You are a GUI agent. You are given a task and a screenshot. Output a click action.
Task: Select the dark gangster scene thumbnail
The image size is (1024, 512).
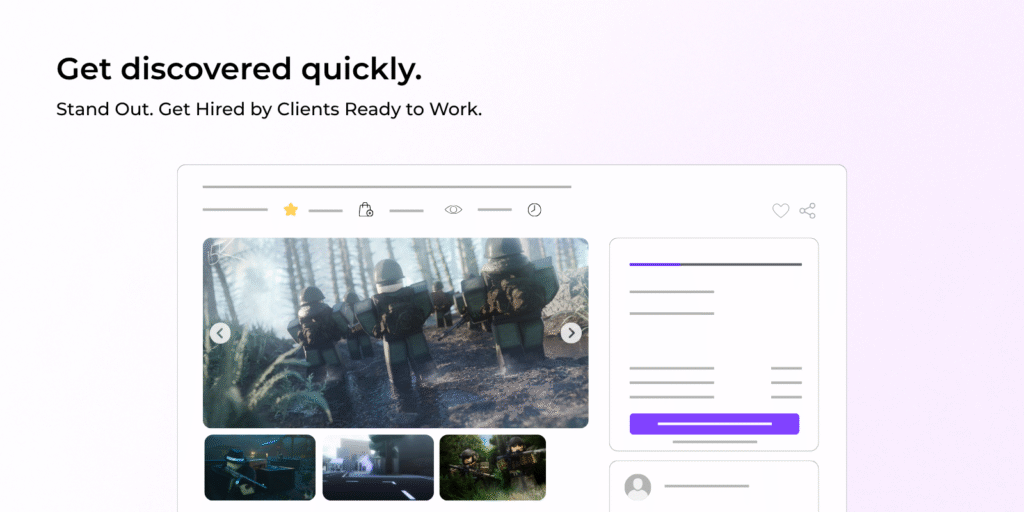click(x=260, y=468)
